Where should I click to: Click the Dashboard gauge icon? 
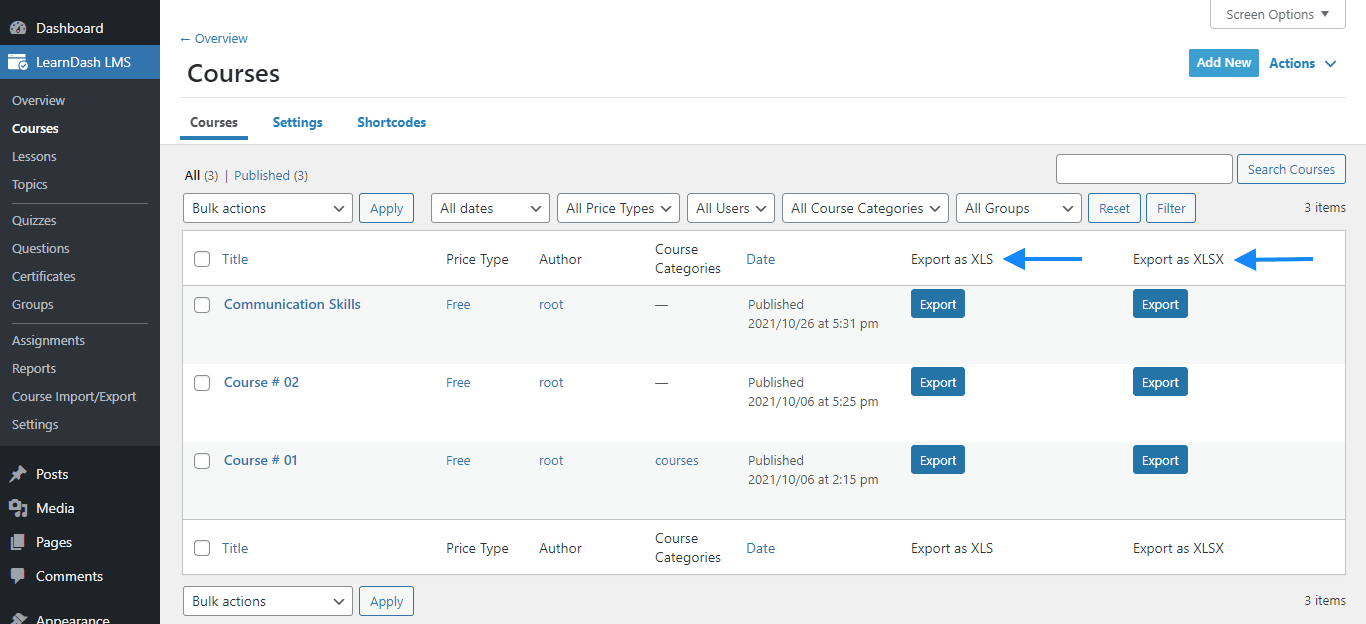pos(17,28)
